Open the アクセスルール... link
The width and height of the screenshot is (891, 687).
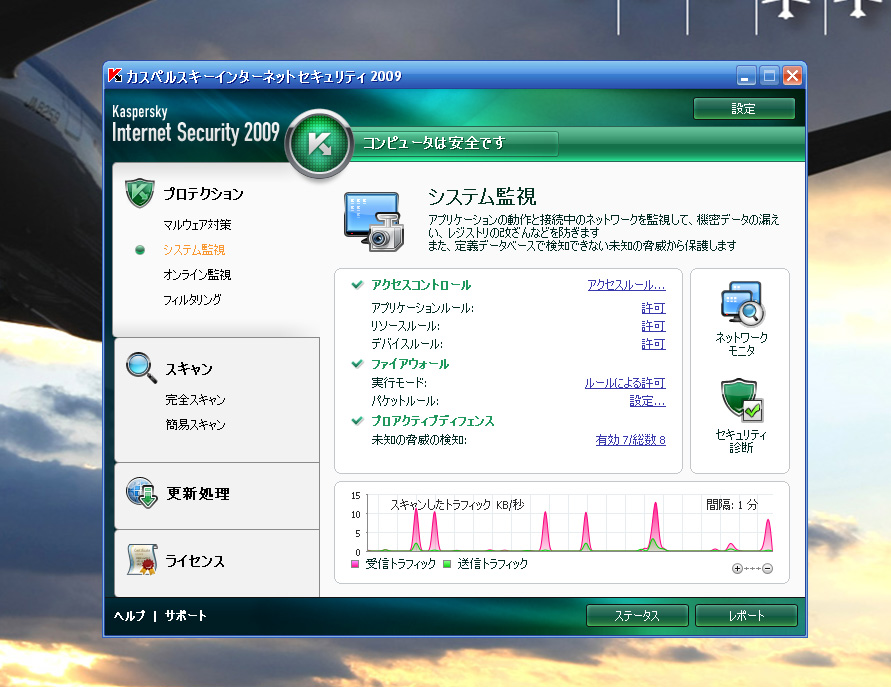[626, 285]
